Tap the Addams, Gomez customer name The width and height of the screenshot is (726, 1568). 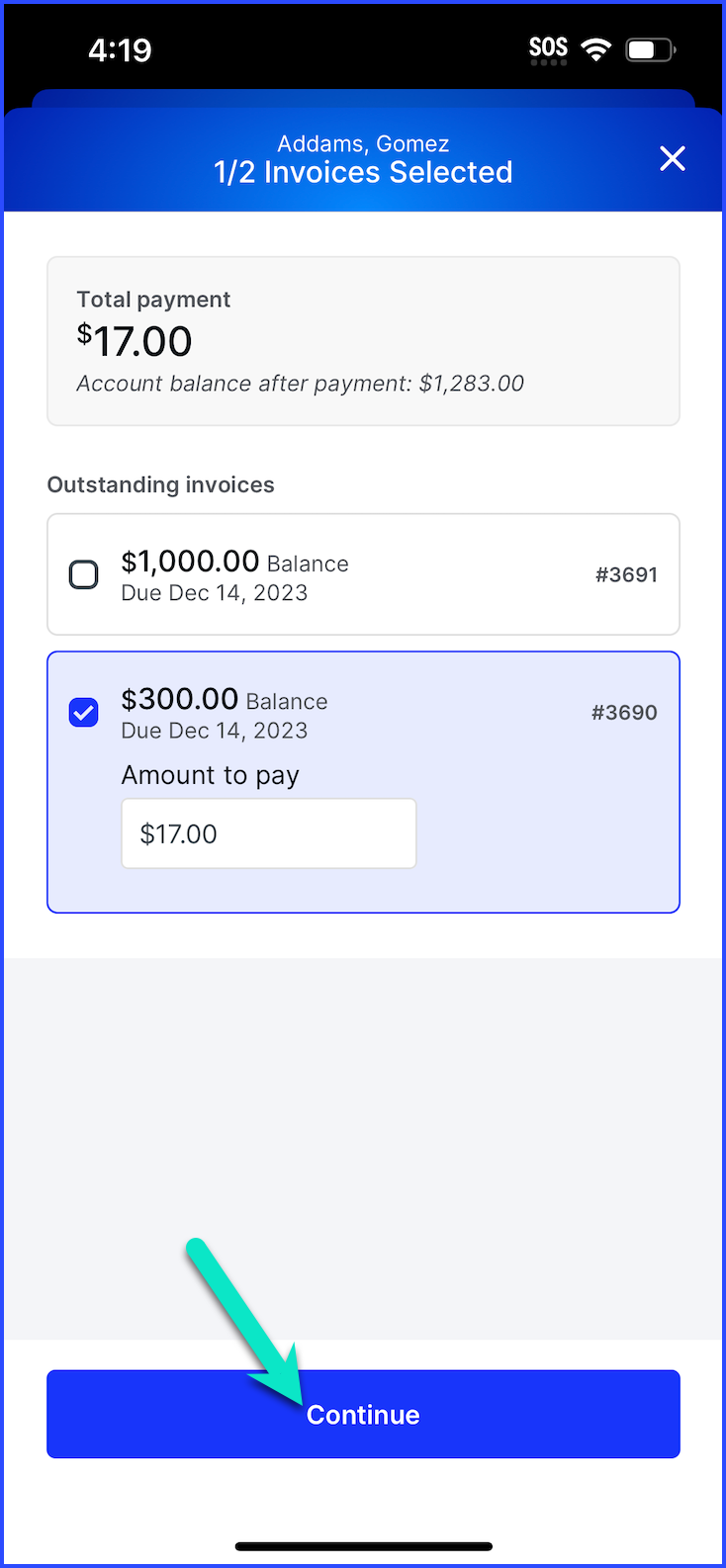click(x=363, y=143)
